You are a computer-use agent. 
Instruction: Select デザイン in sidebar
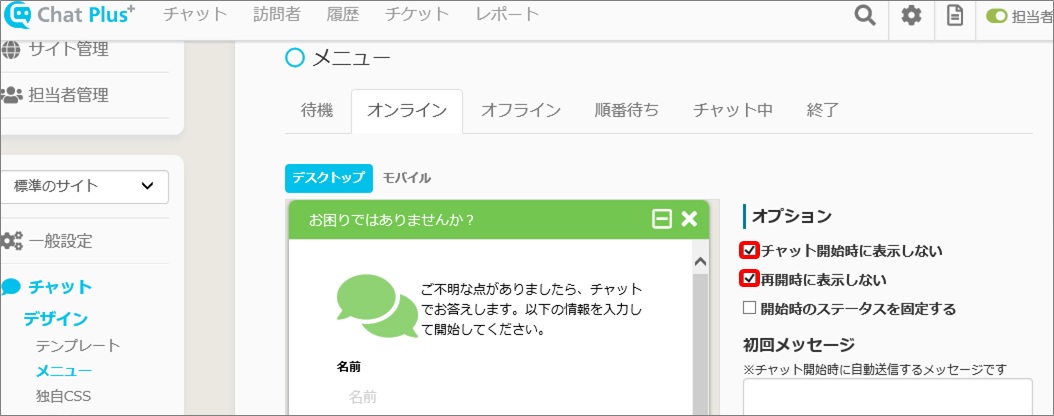(56, 319)
